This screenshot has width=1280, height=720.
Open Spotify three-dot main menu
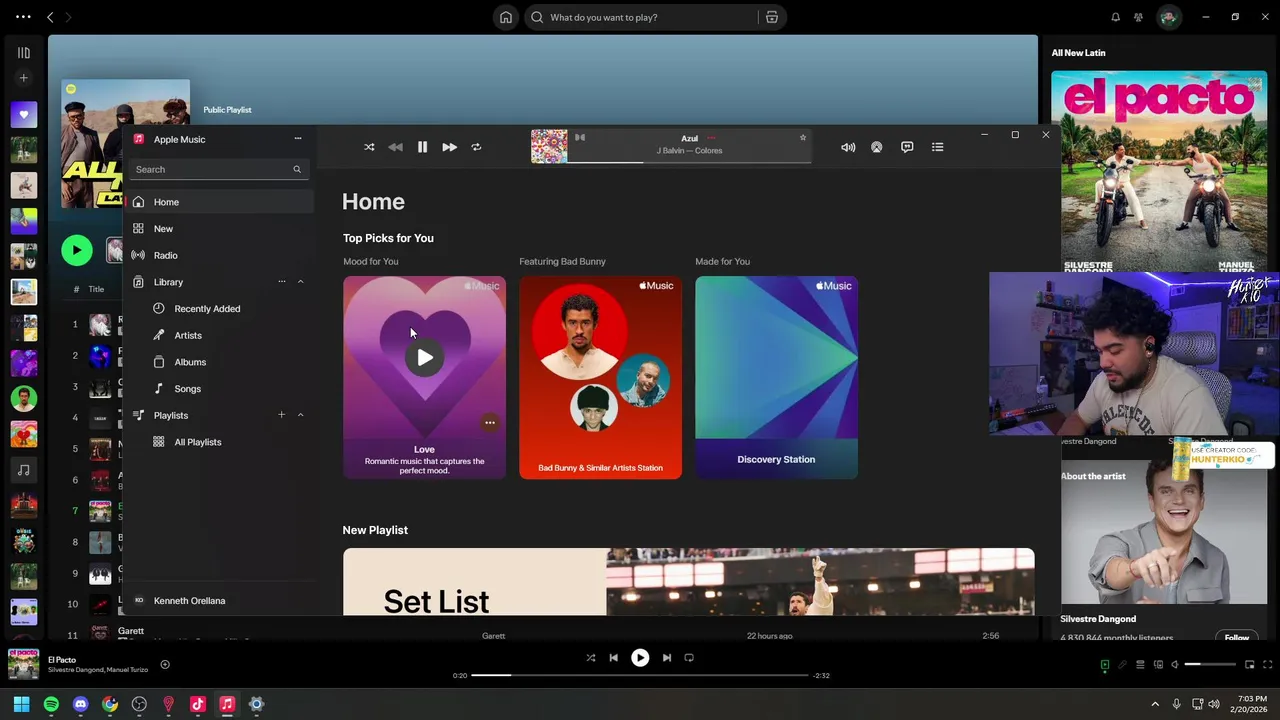[23, 17]
